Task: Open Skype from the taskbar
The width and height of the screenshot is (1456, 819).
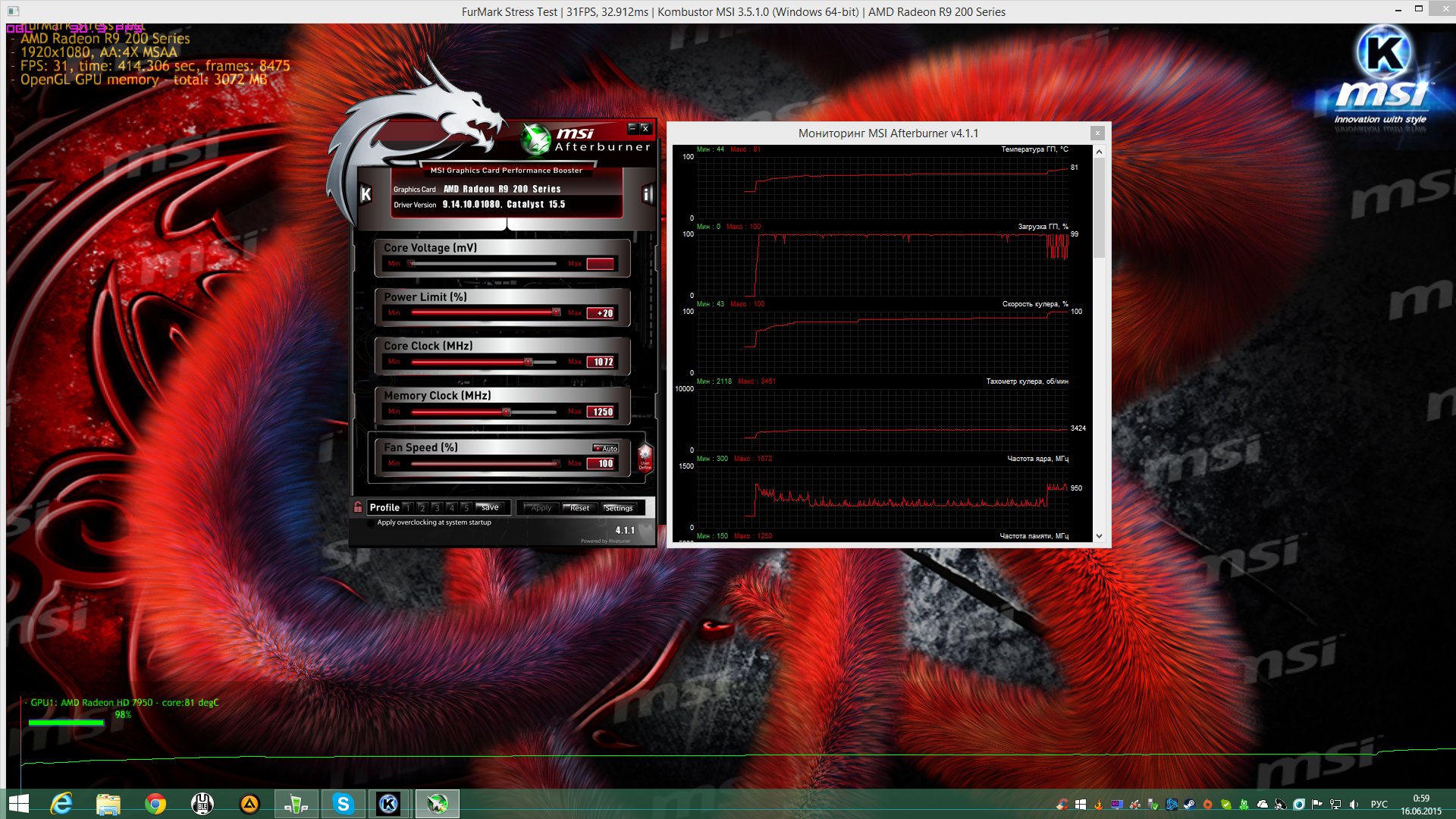Action: 343,803
